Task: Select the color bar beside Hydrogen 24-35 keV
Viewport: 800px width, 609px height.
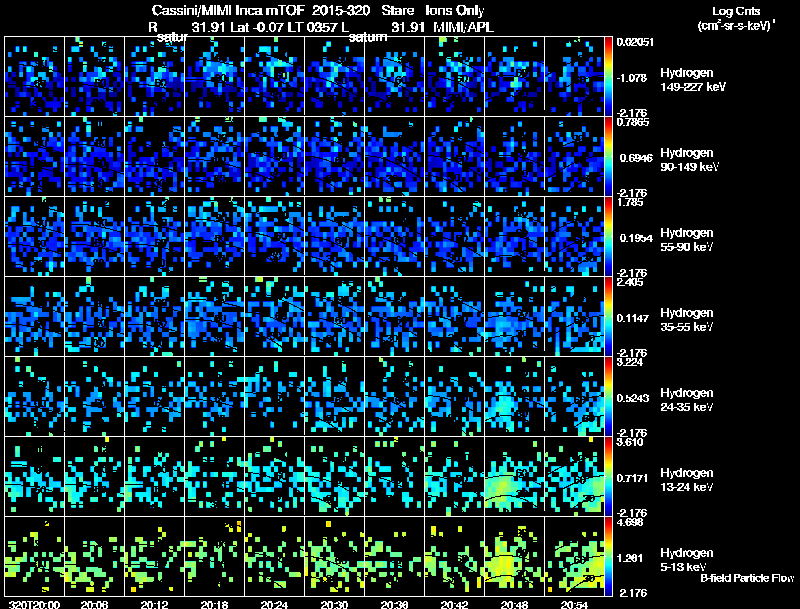Action: 608,397
